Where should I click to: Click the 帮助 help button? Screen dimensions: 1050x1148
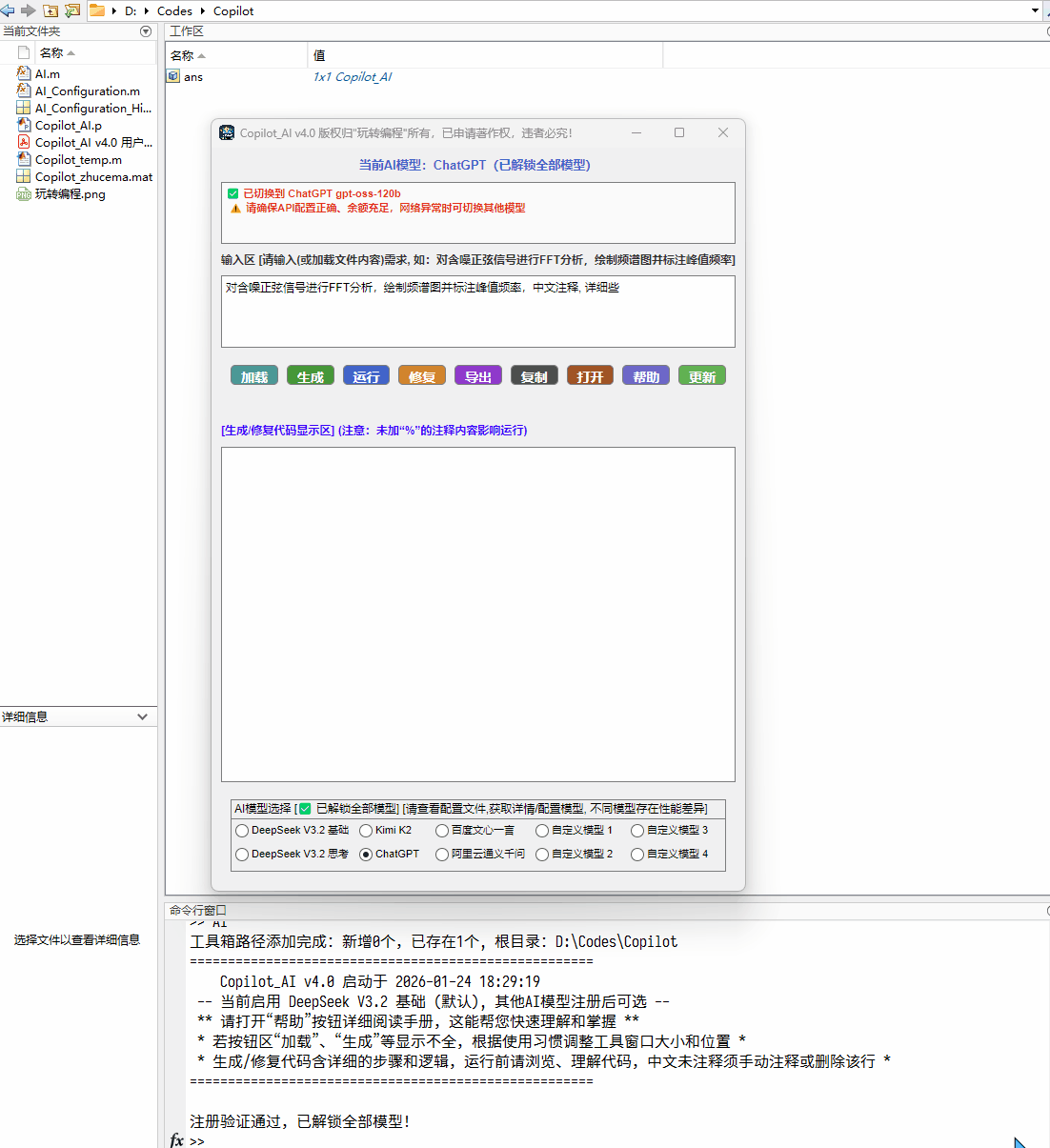click(646, 376)
